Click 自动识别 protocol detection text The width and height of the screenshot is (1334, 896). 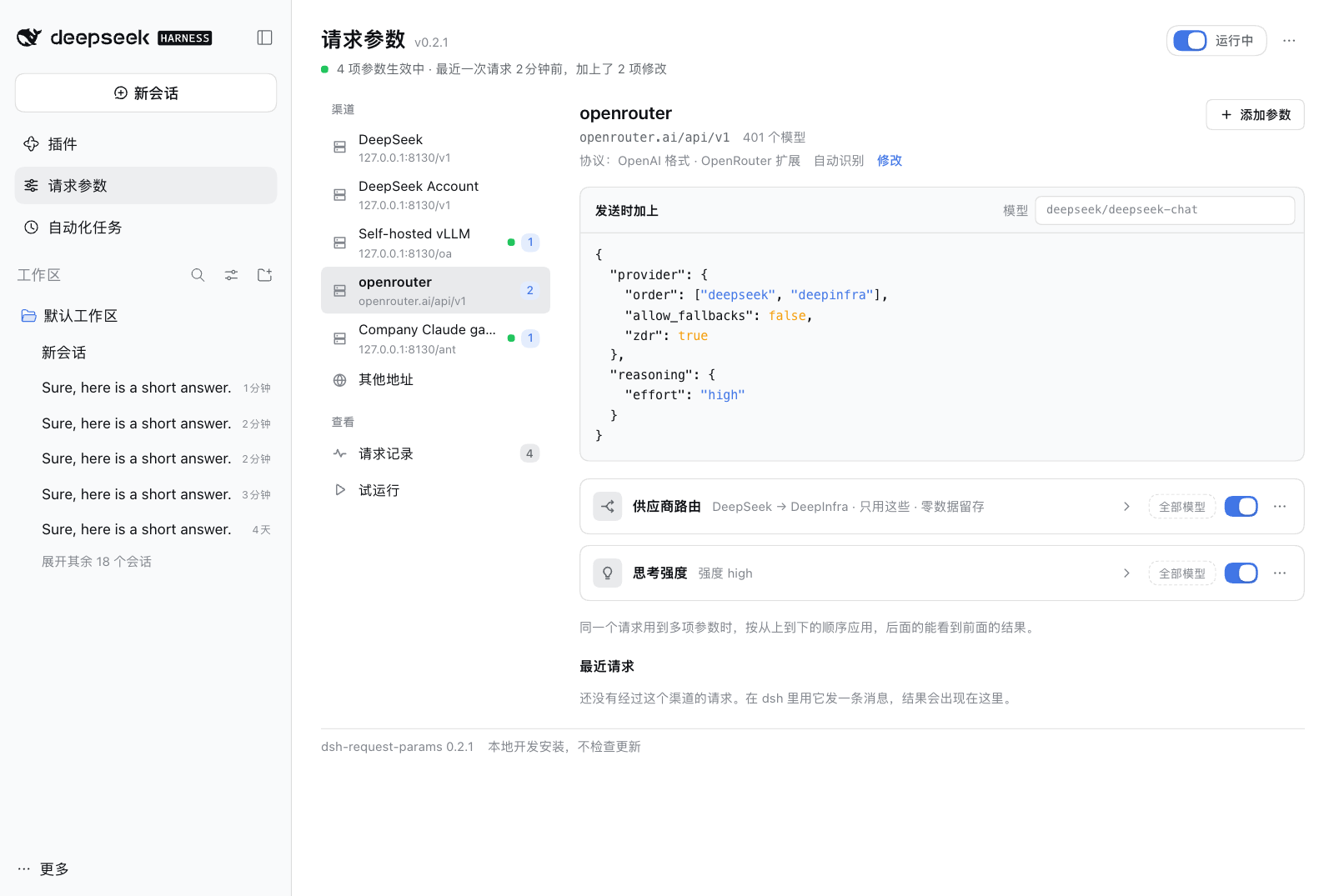[839, 161]
